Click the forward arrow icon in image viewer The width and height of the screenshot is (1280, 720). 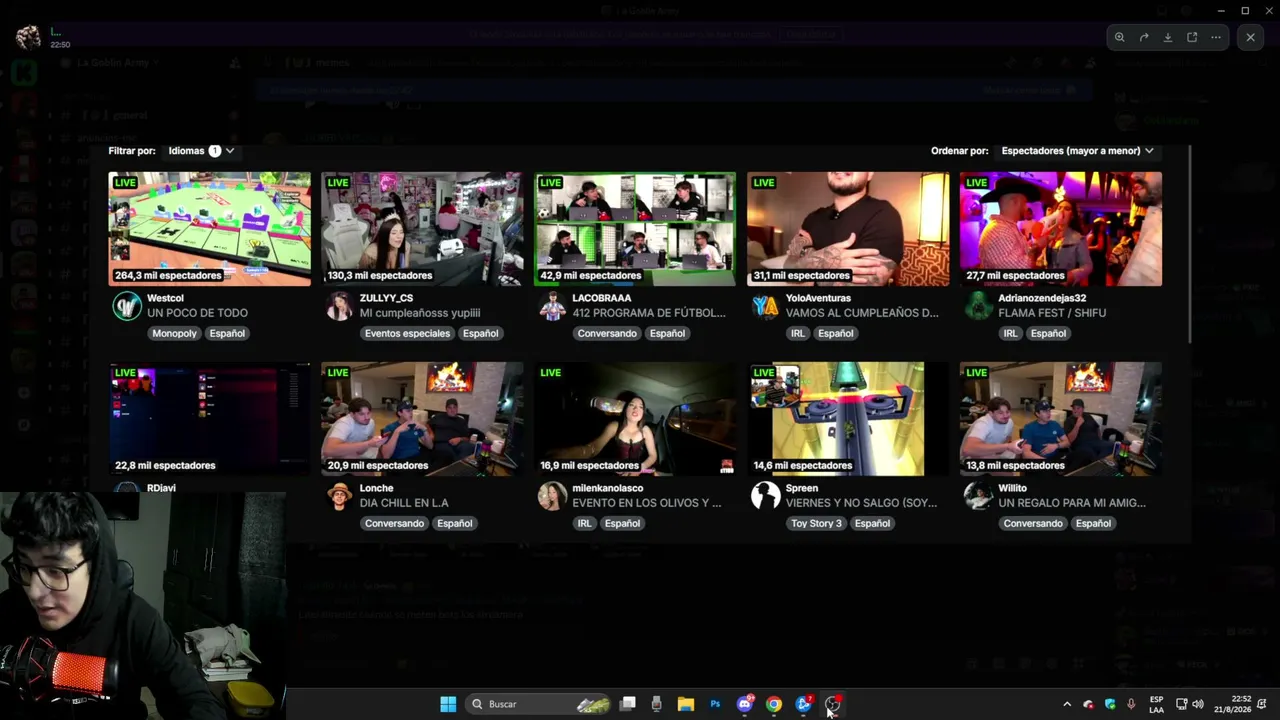pos(1144,37)
